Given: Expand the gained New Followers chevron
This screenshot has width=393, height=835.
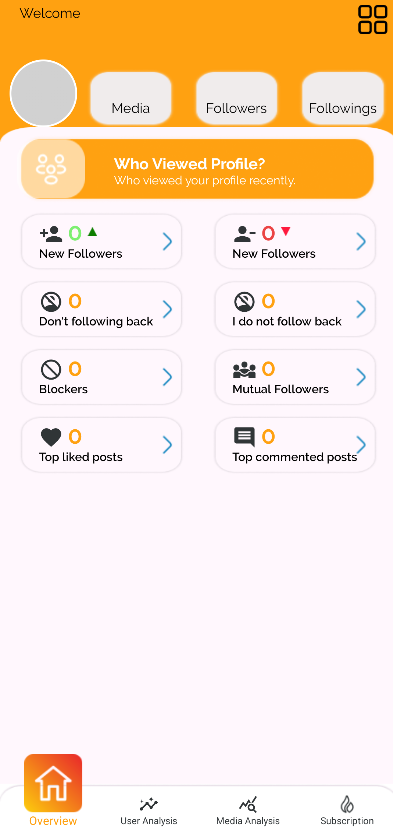Looking at the screenshot, I should 168,242.
